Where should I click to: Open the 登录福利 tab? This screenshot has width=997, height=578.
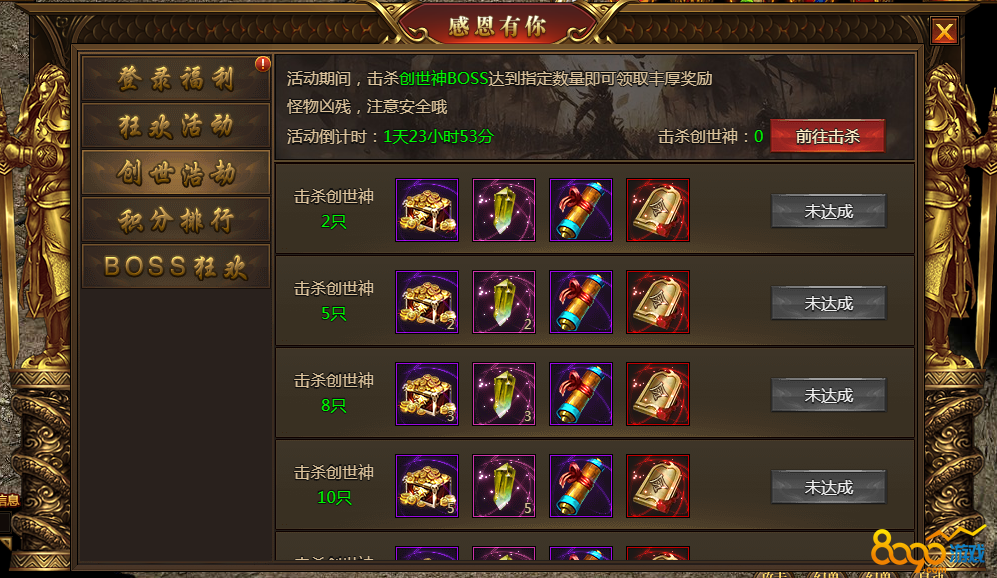tap(176, 79)
